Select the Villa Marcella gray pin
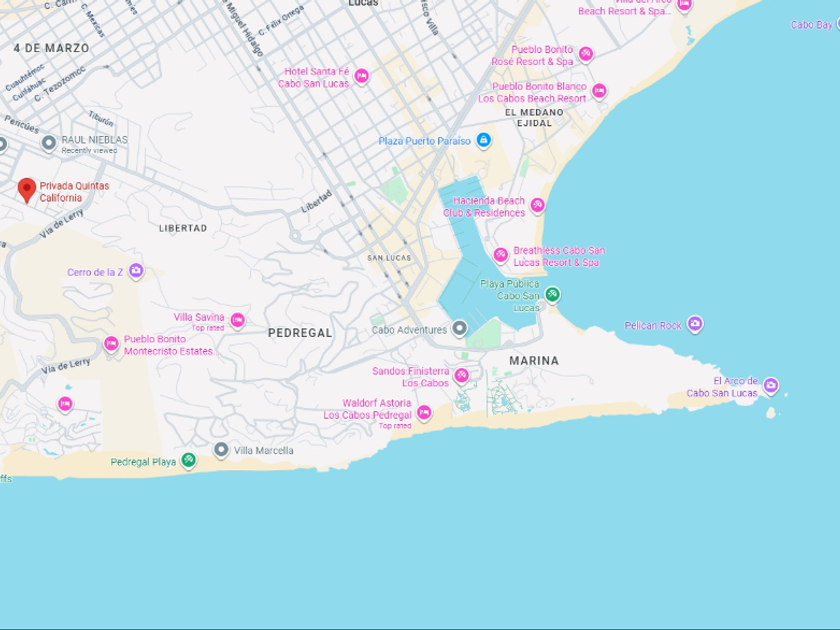 tap(221, 450)
